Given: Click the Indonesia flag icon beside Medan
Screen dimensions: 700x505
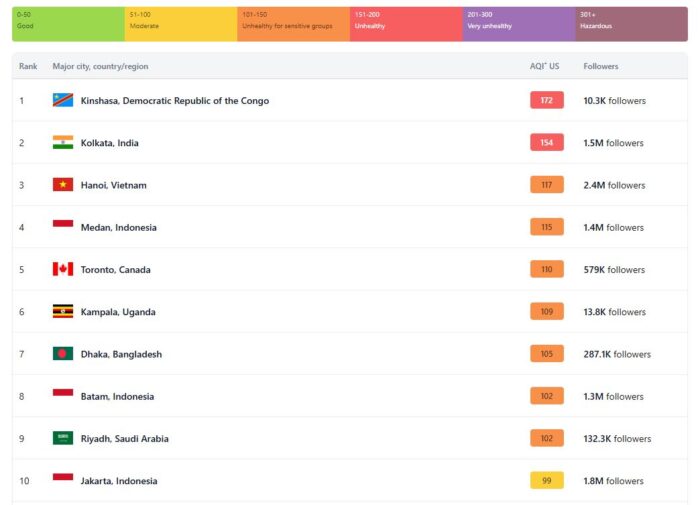Looking at the screenshot, I should [63, 227].
